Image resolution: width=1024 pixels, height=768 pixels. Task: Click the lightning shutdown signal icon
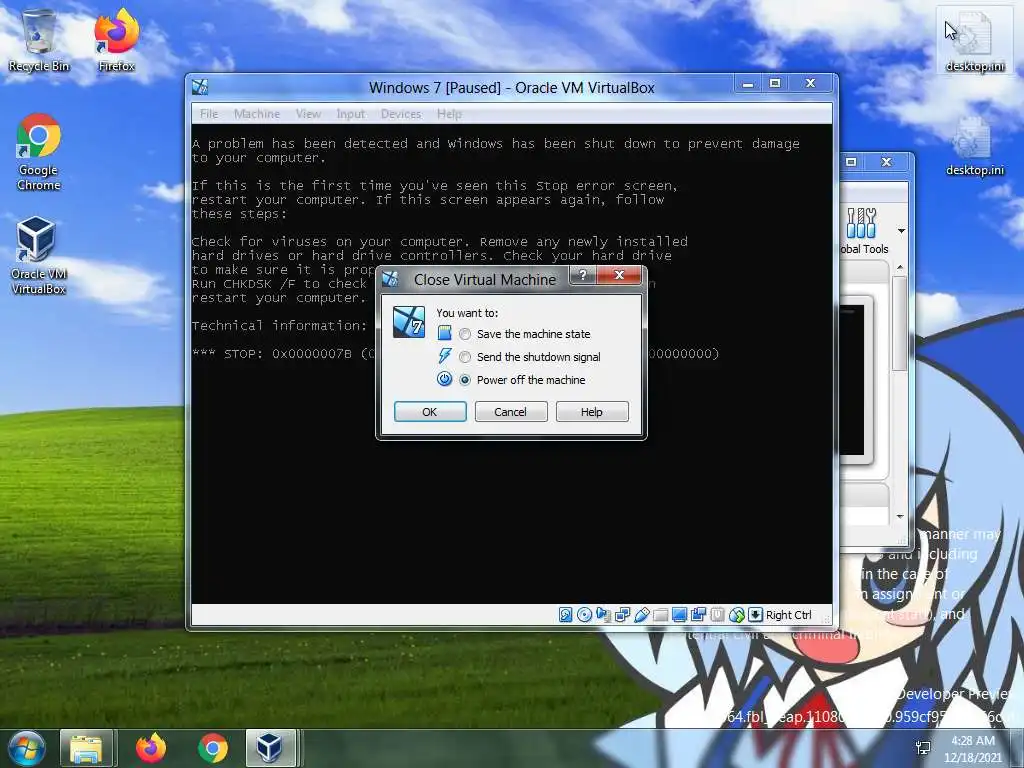[x=444, y=356]
